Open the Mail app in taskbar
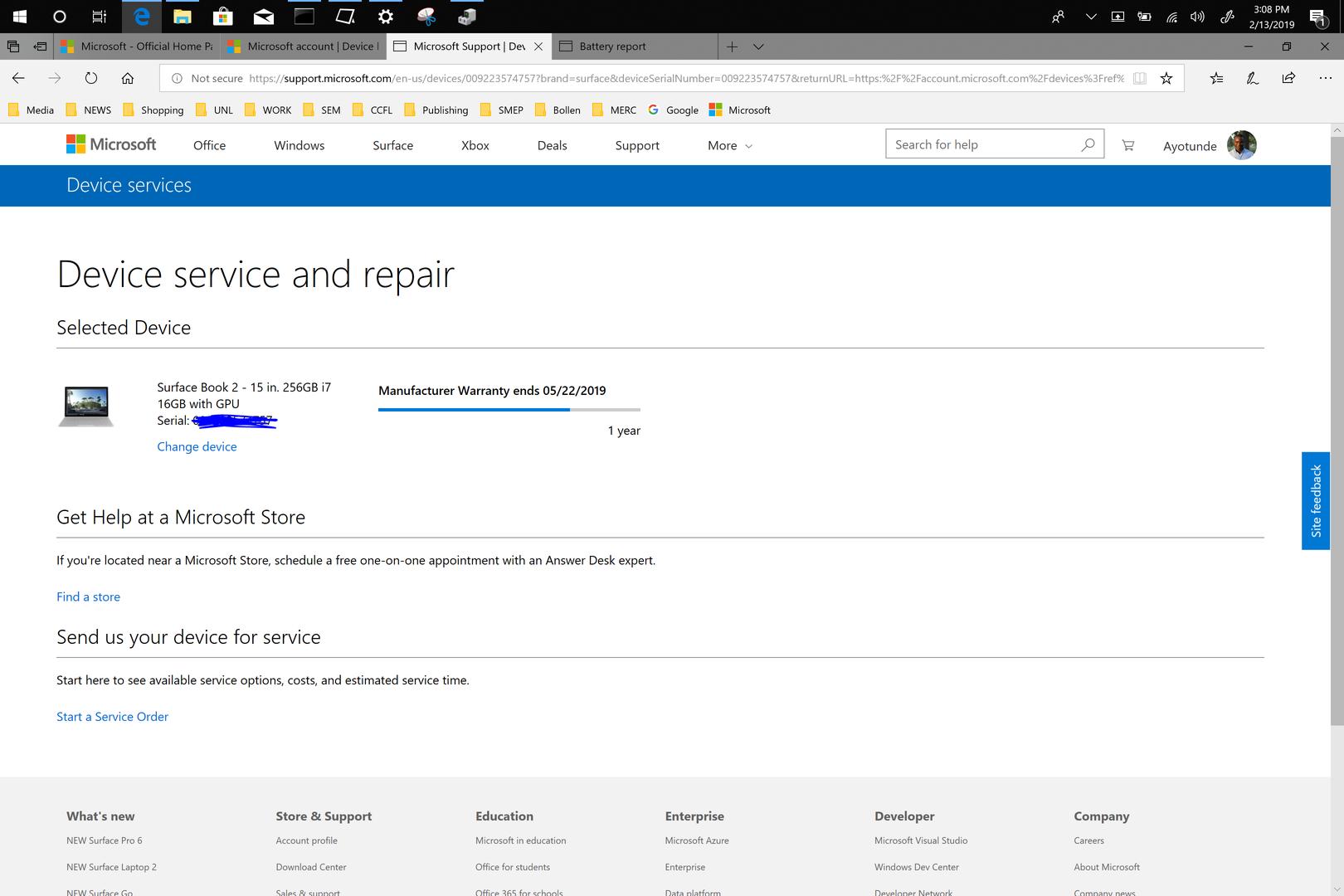The height and width of the screenshot is (896, 1344). [264, 16]
